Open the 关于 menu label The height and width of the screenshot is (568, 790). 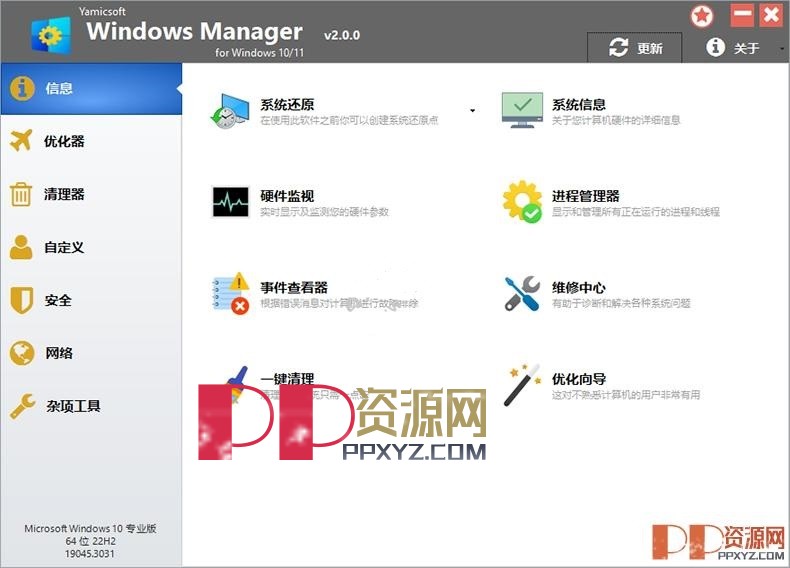point(746,48)
